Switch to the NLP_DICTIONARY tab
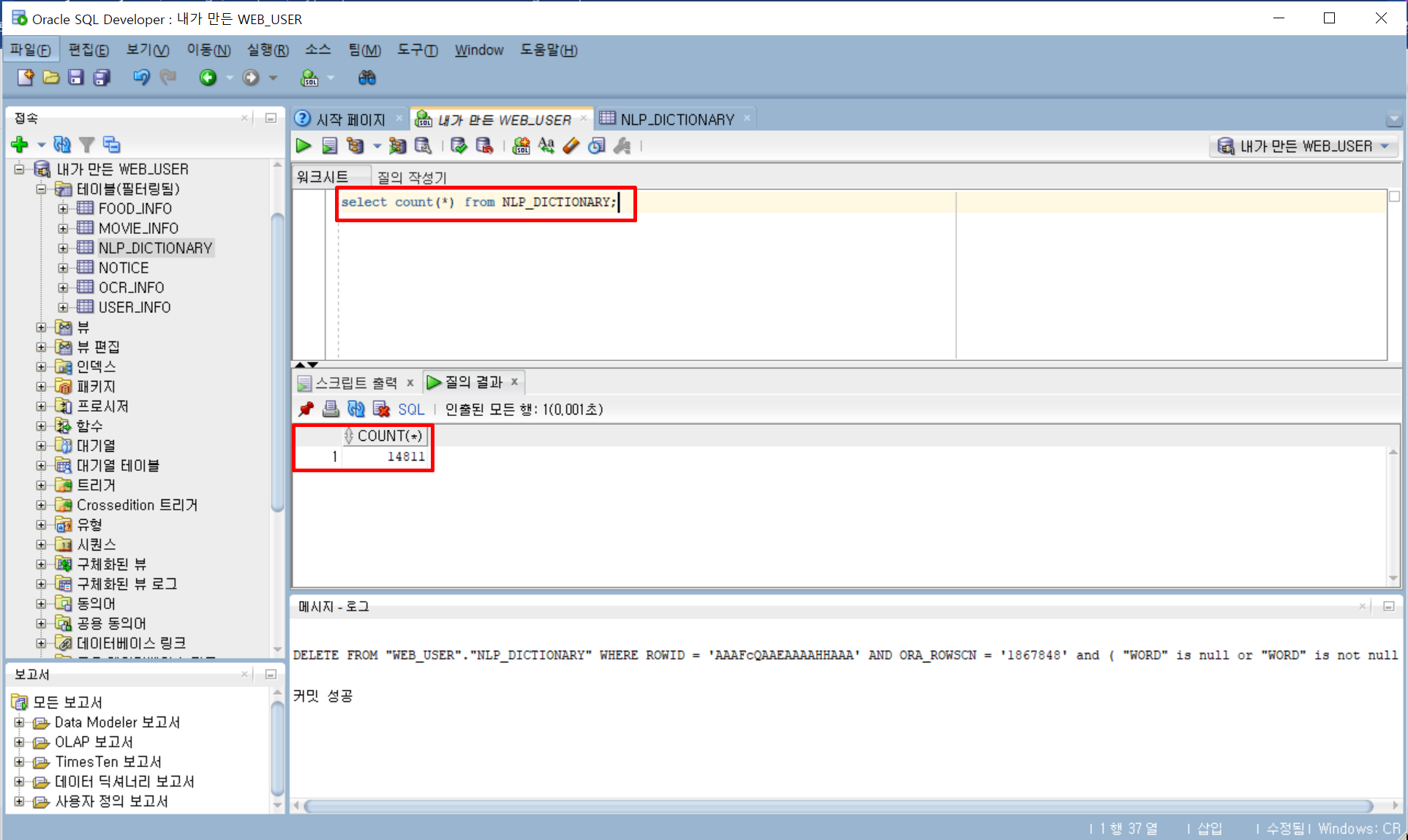Image resolution: width=1408 pixels, height=840 pixels. 676,119
